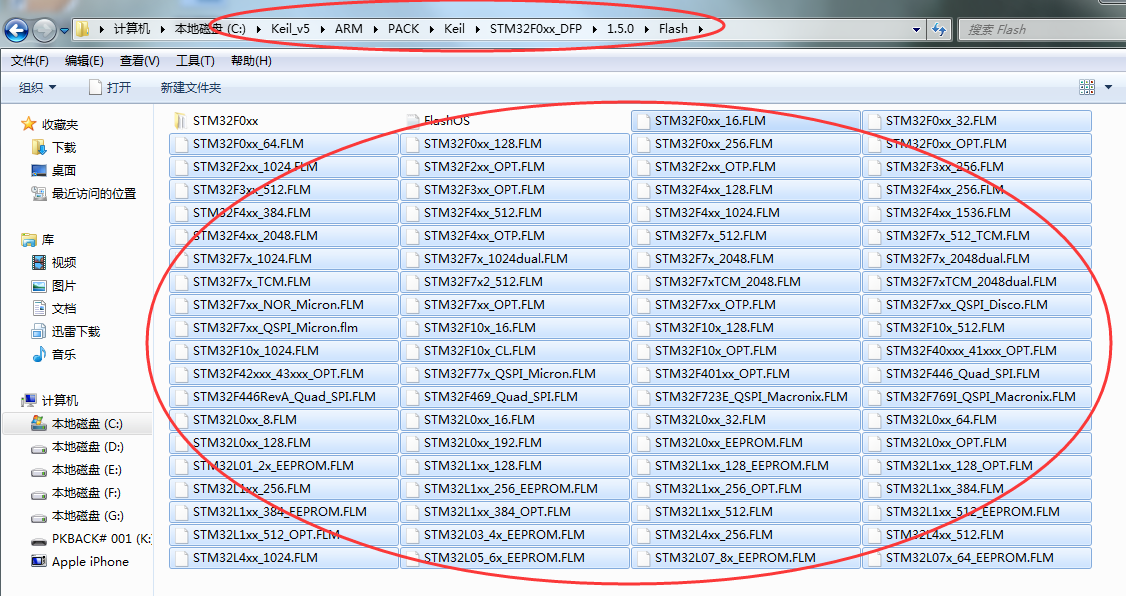Open the recent locations dropdown arrow

pyautogui.click(x=64, y=30)
